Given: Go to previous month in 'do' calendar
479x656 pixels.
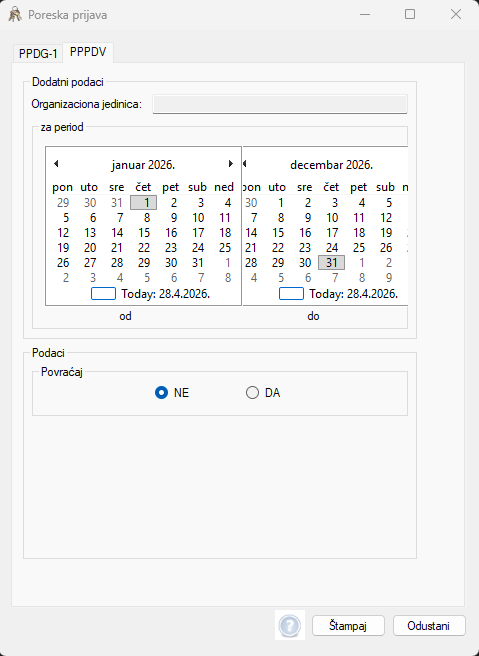Looking at the screenshot, I should coord(245,164).
